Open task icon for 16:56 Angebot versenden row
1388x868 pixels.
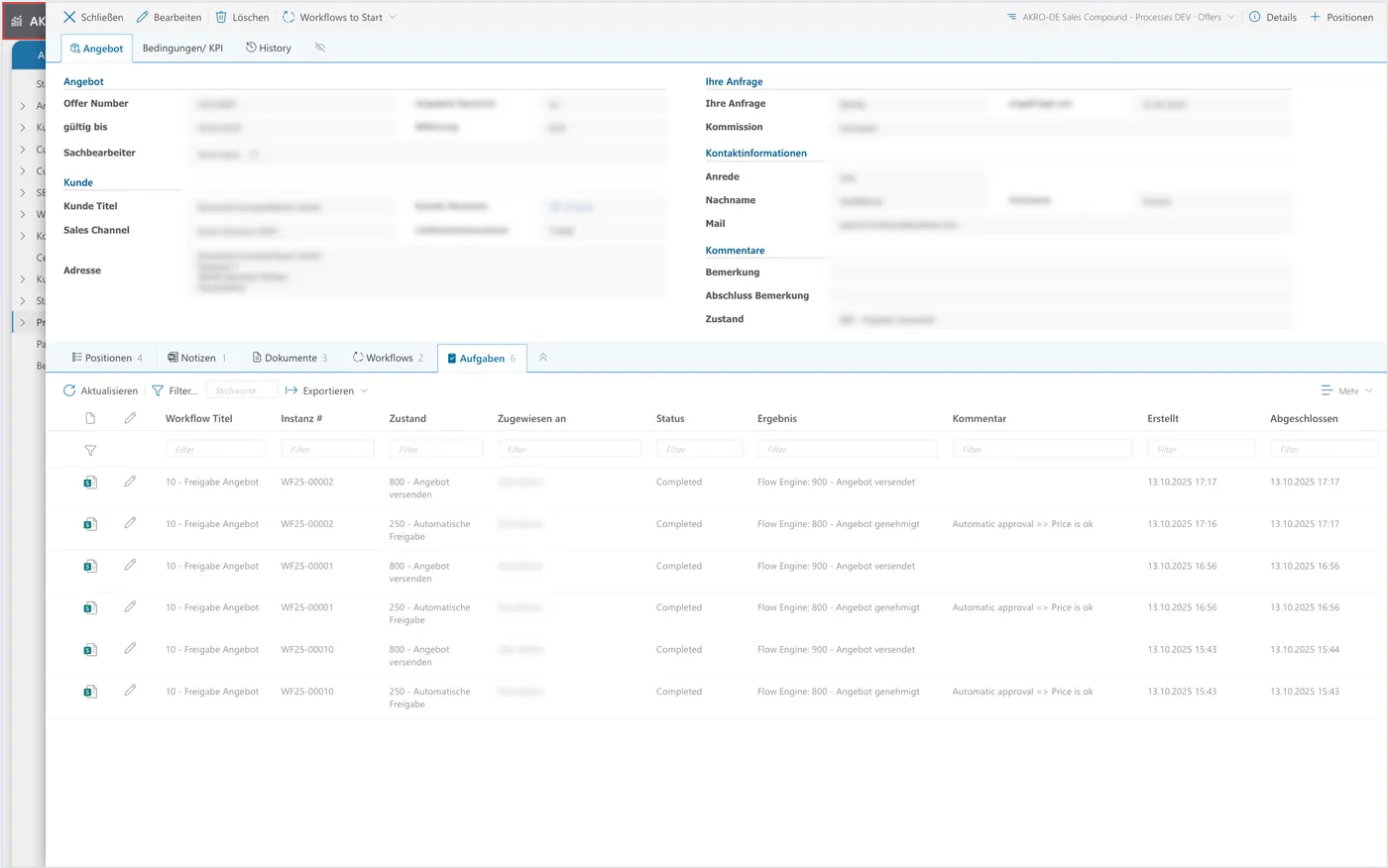pos(90,566)
